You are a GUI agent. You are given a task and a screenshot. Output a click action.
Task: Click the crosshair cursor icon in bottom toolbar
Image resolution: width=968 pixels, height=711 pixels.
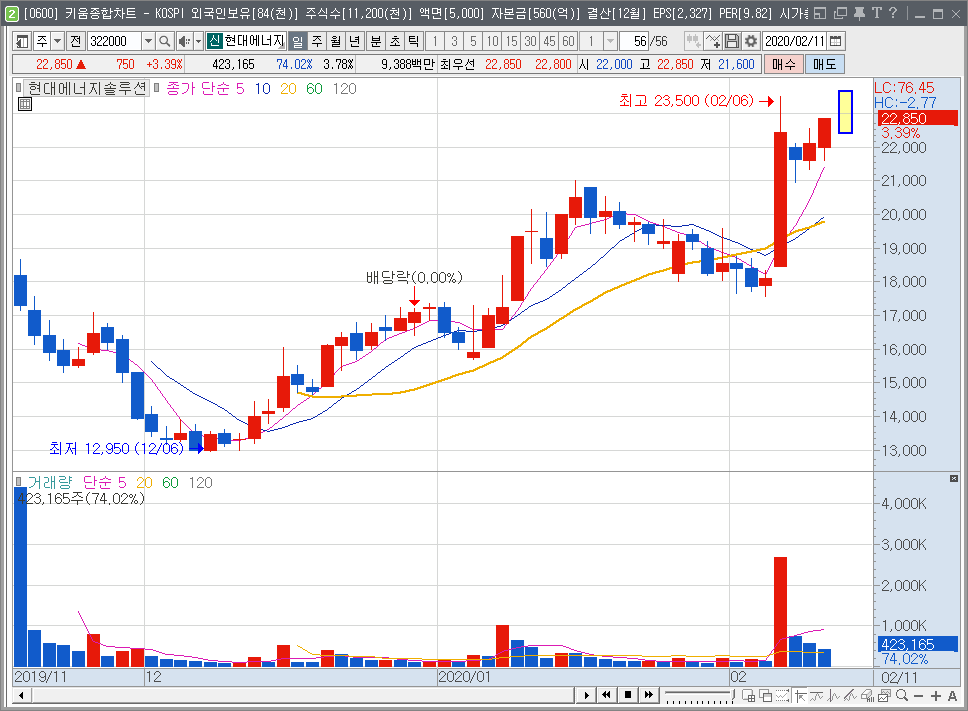(x=801, y=696)
